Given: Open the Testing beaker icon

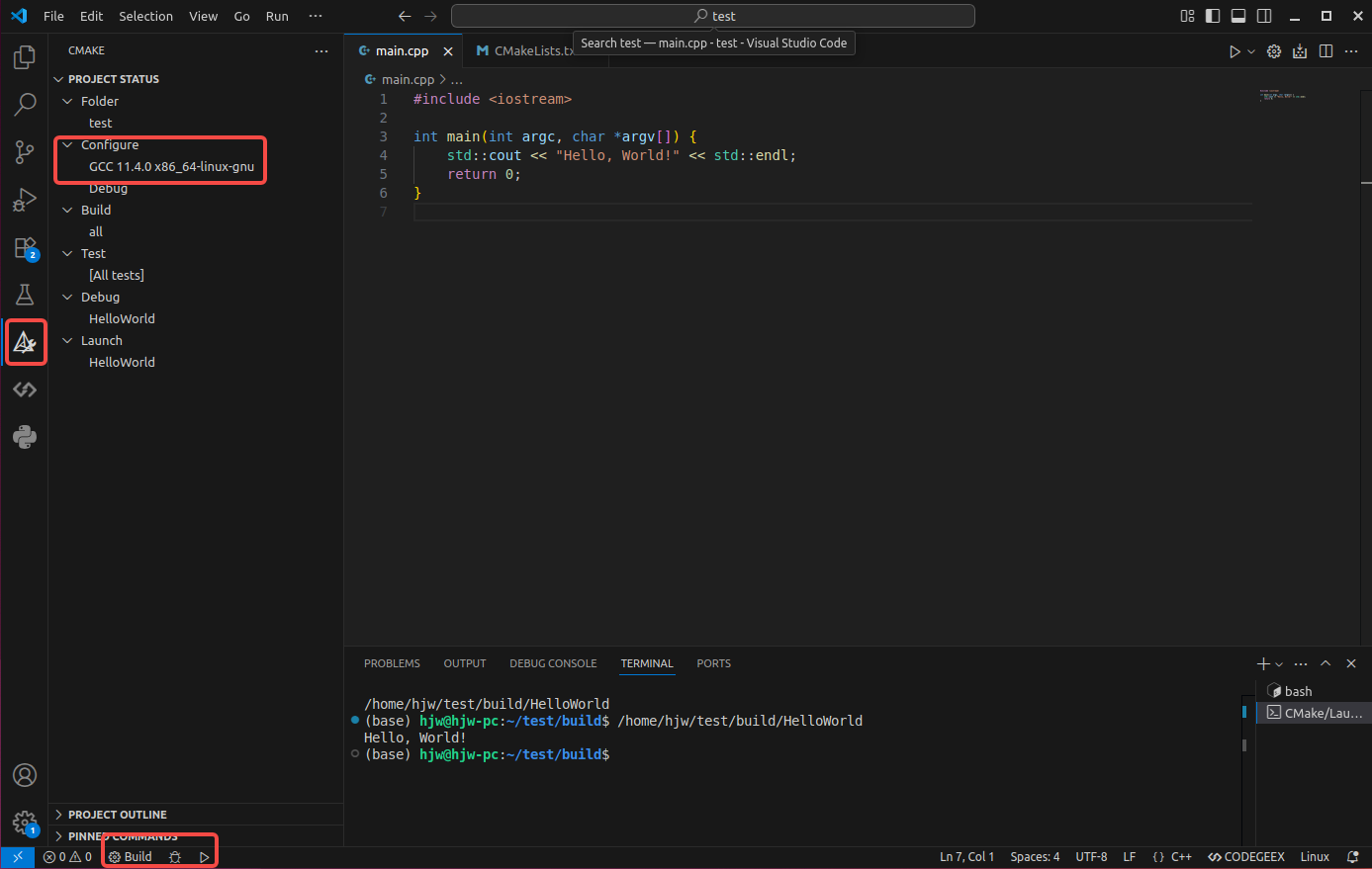Looking at the screenshot, I should pyautogui.click(x=24, y=294).
